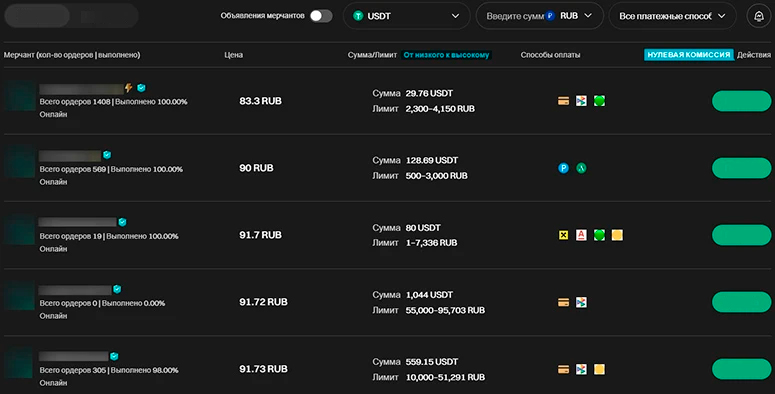Click the limit 10,000–51,291 RUB
The height and width of the screenshot is (394, 775).
click(x=445, y=377)
